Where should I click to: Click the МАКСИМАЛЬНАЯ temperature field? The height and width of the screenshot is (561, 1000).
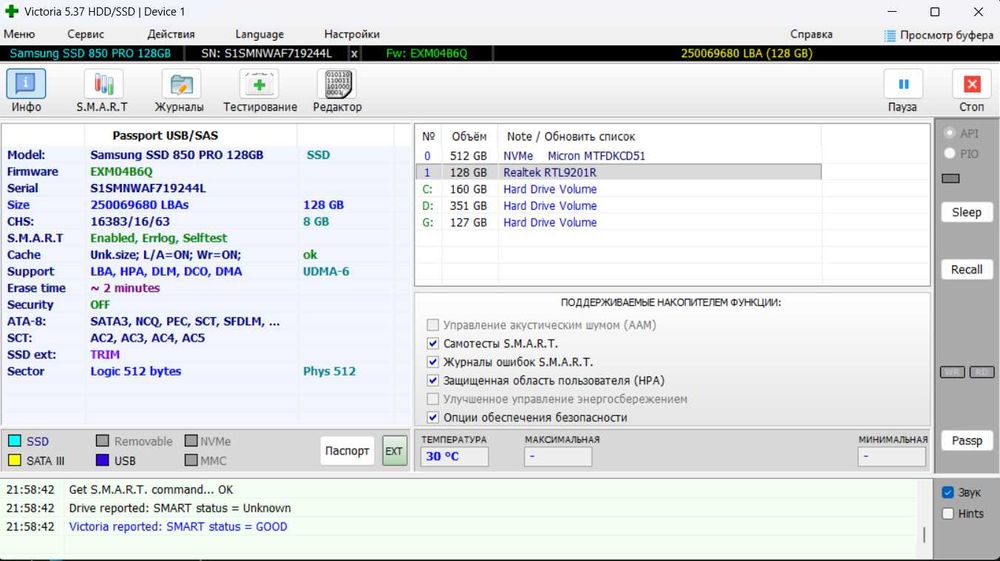[558, 456]
